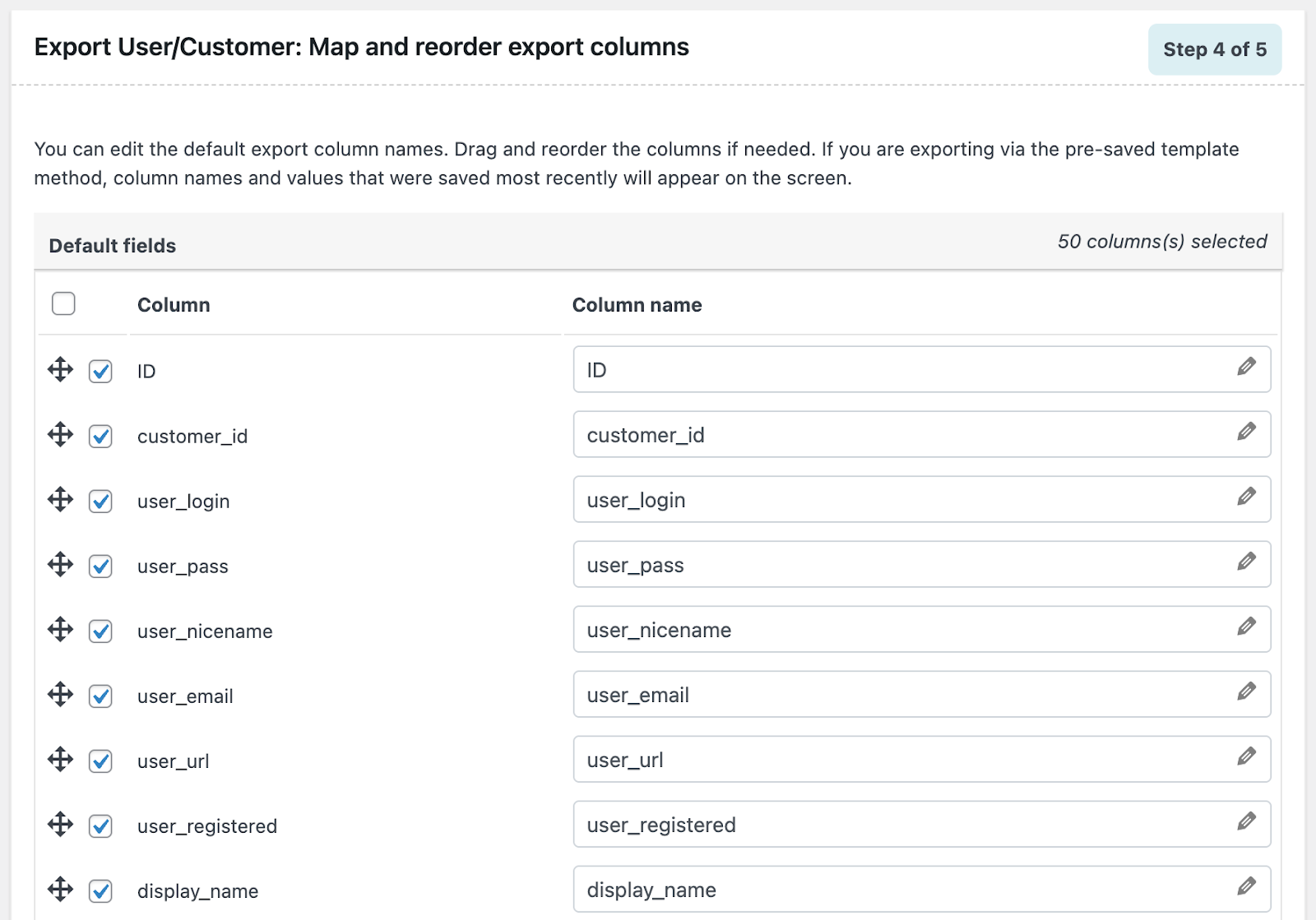The image size is (1316, 920).
Task: Uncheck the customer_id column checkbox
Action: tap(100, 437)
